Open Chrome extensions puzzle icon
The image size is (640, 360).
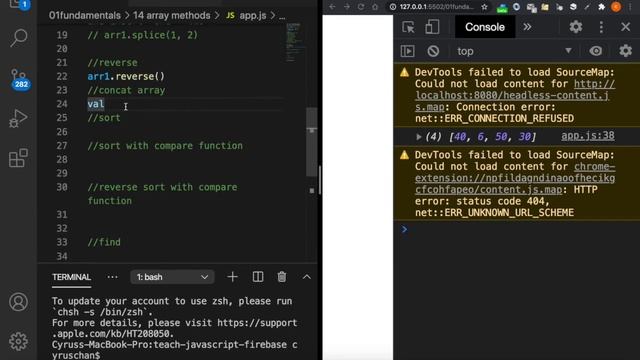601,7
